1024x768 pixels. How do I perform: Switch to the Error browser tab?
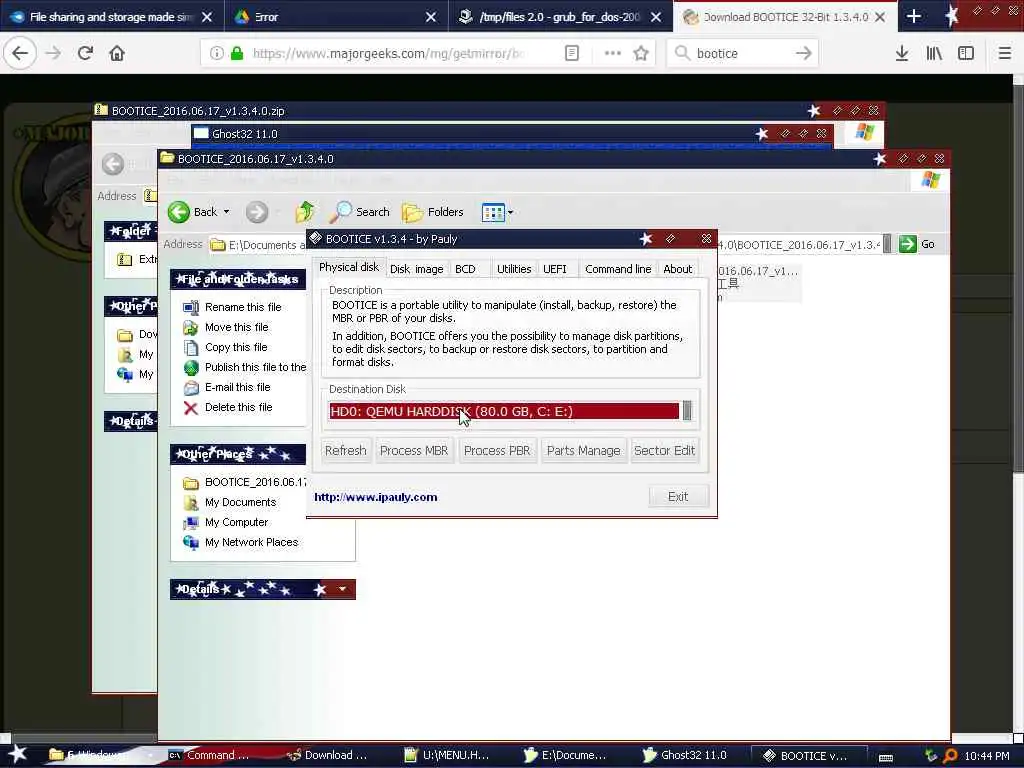tap(336, 17)
